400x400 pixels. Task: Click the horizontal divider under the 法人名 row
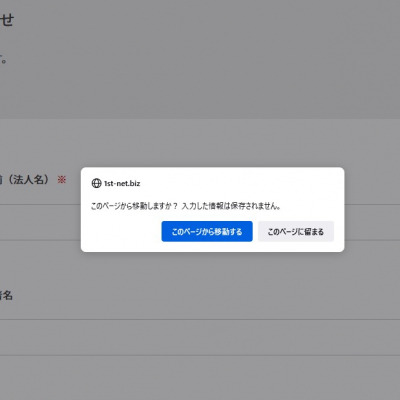40,205
